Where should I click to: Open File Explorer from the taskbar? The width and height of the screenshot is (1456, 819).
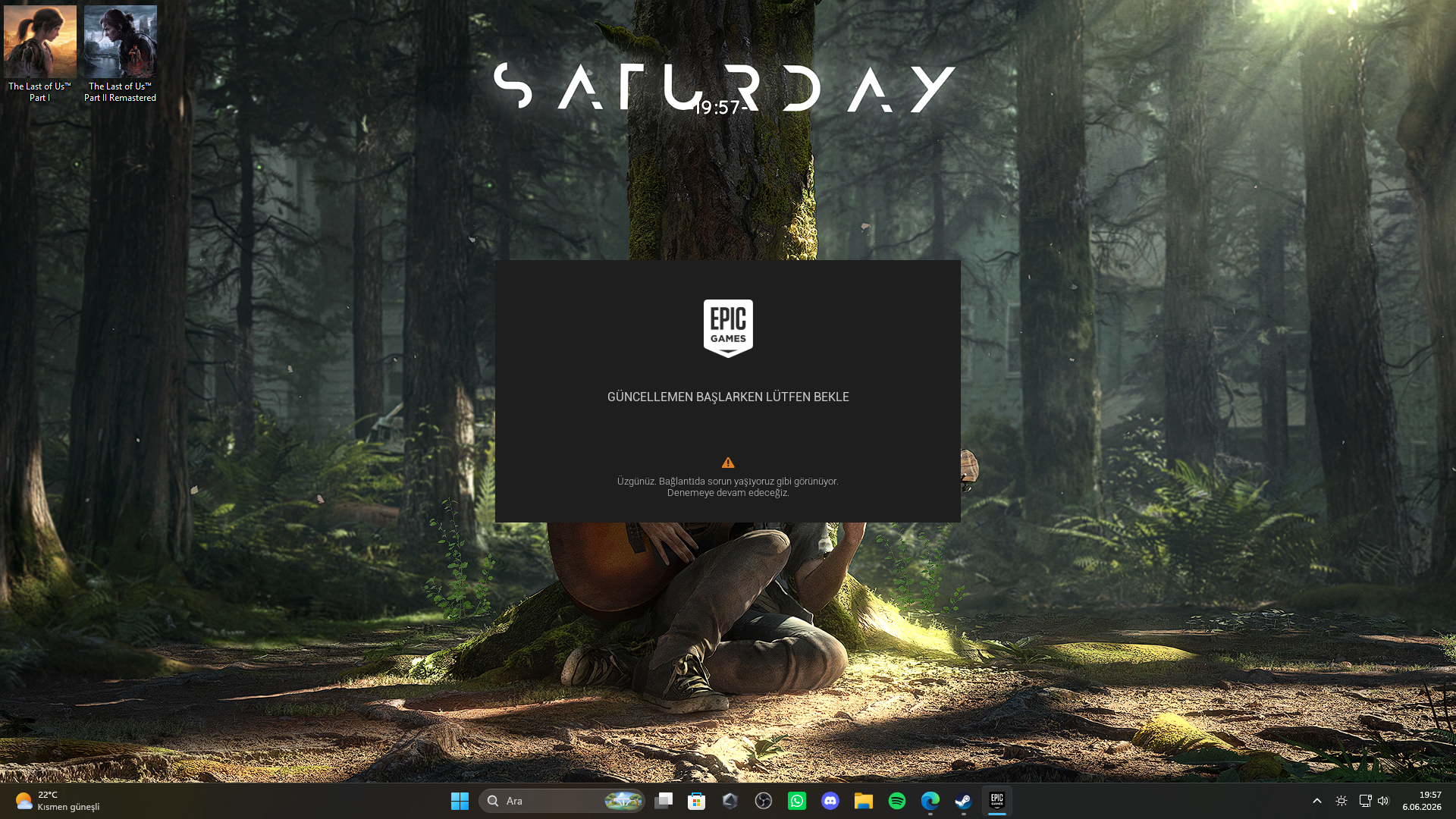point(864,801)
